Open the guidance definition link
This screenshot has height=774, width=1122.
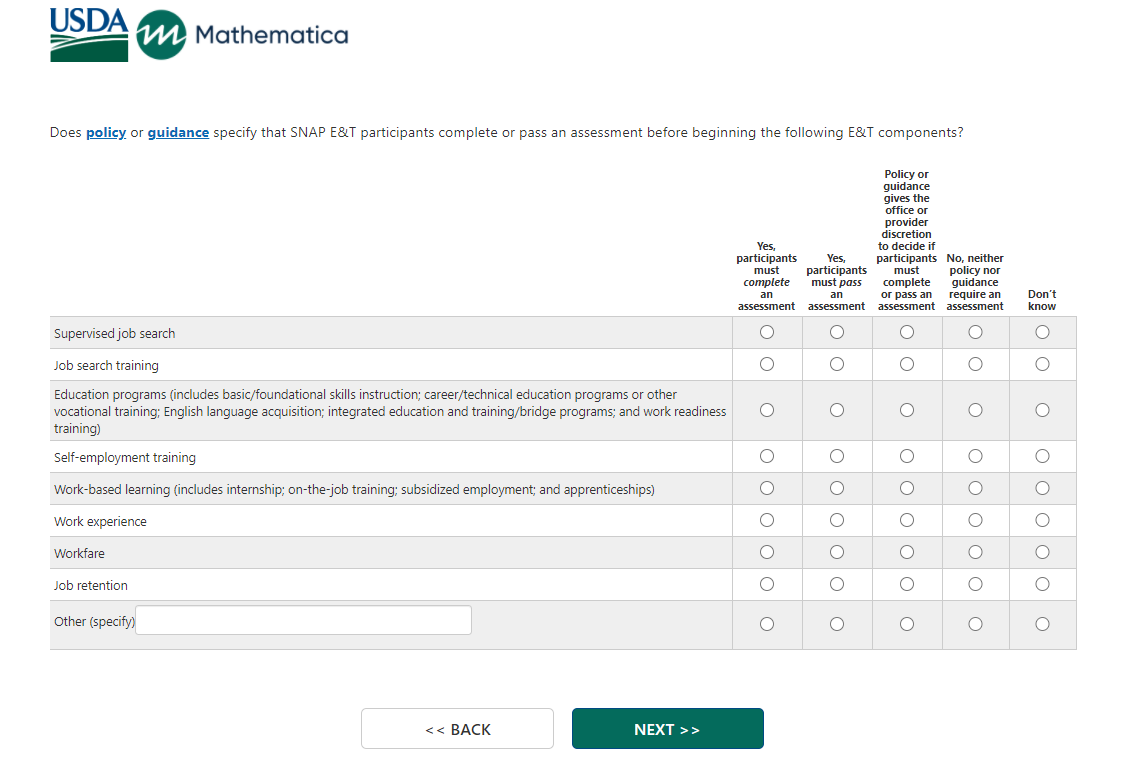178,132
